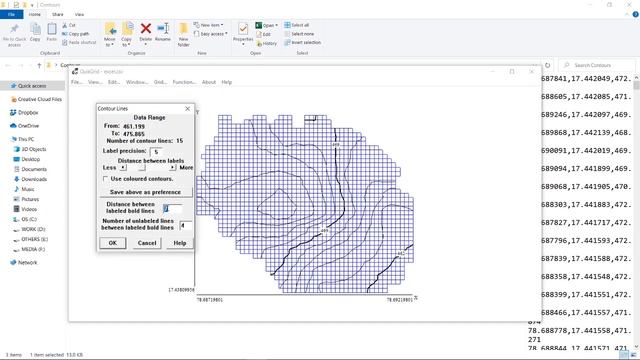Select Quick access in sidebar
This screenshot has width=640, height=360.
pyautogui.click(x=32, y=86)
